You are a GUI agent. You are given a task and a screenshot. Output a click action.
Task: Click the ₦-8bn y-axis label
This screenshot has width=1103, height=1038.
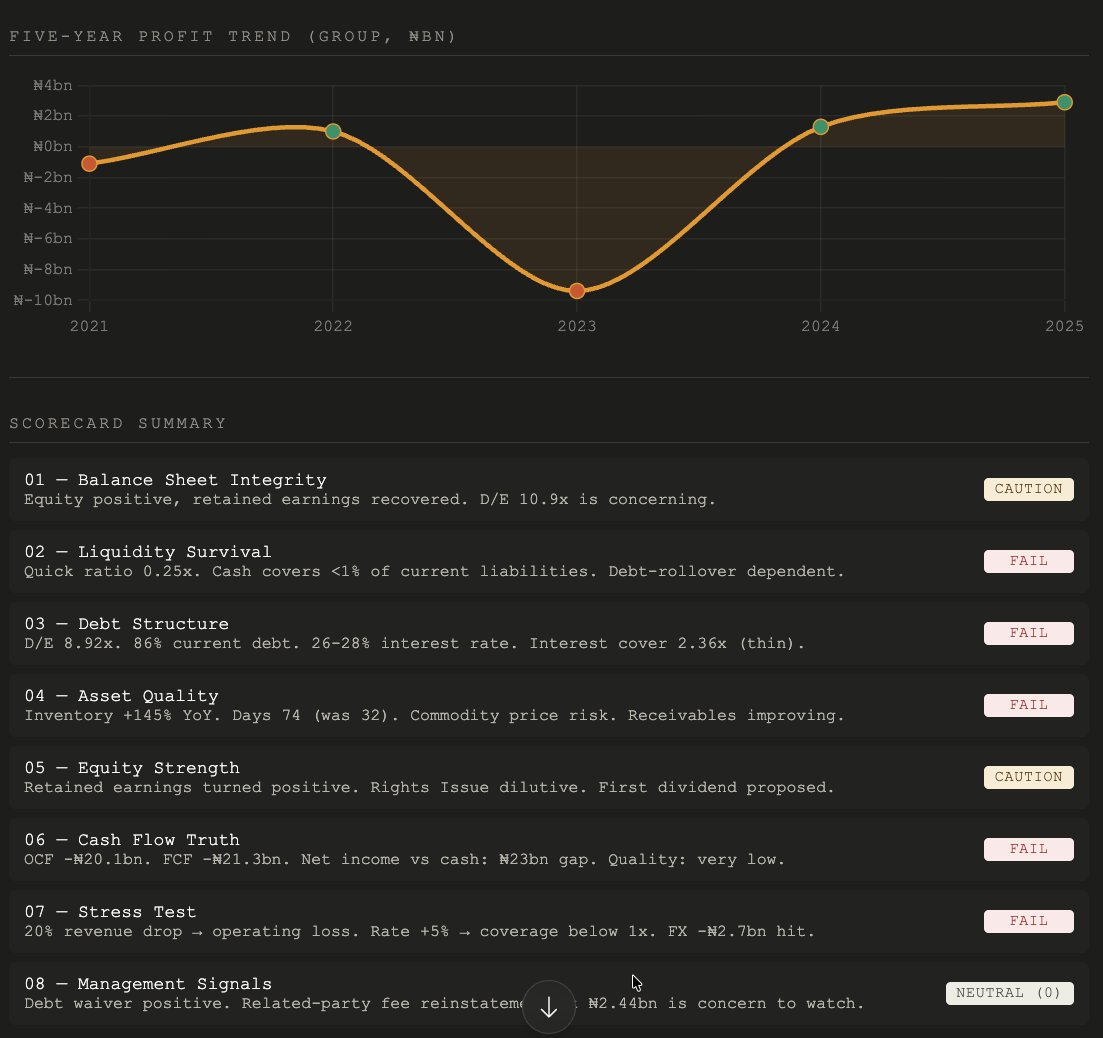48,269
